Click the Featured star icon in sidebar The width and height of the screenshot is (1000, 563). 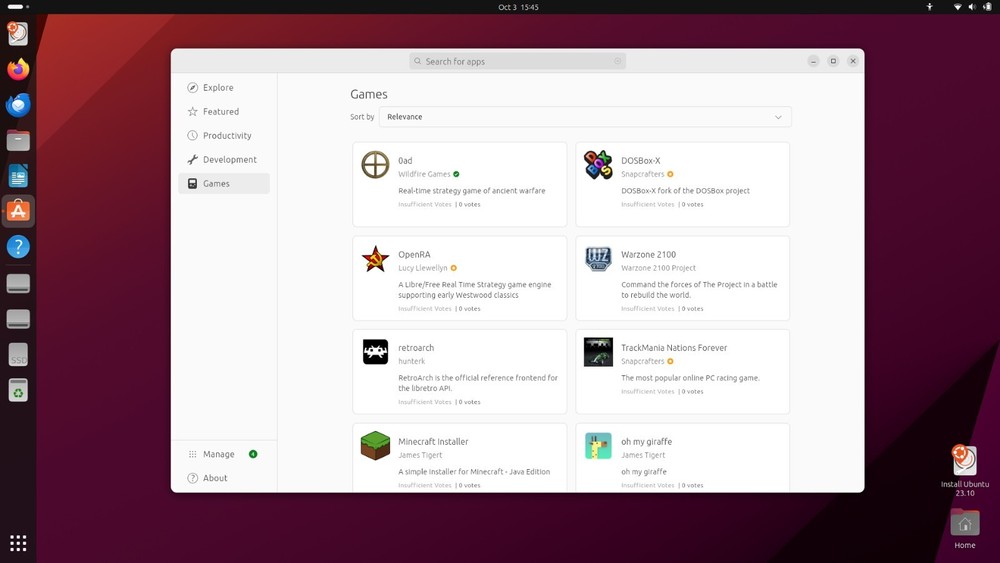point(193,112)
